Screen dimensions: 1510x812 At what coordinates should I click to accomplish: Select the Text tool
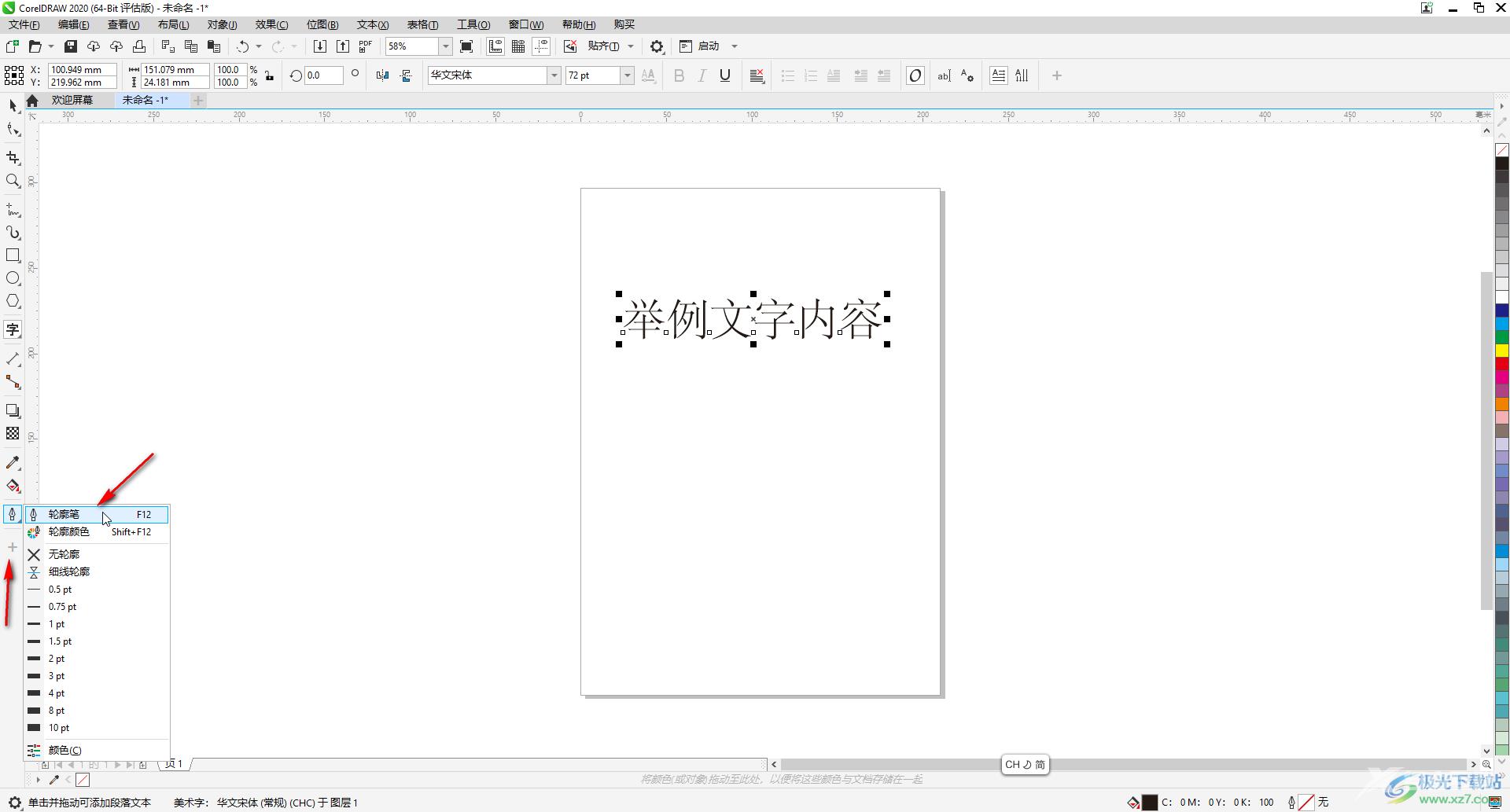[13, 329]
